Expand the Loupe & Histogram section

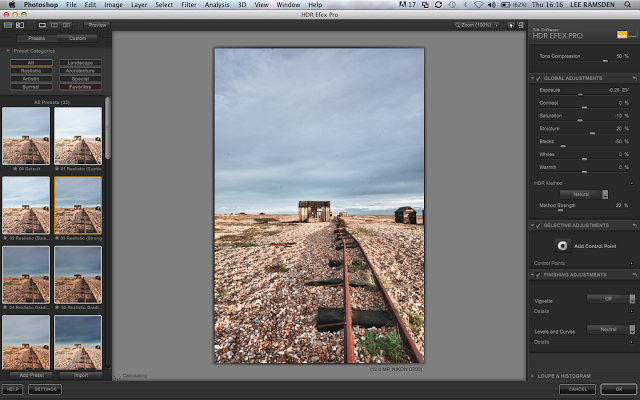(x=532, y=376)
